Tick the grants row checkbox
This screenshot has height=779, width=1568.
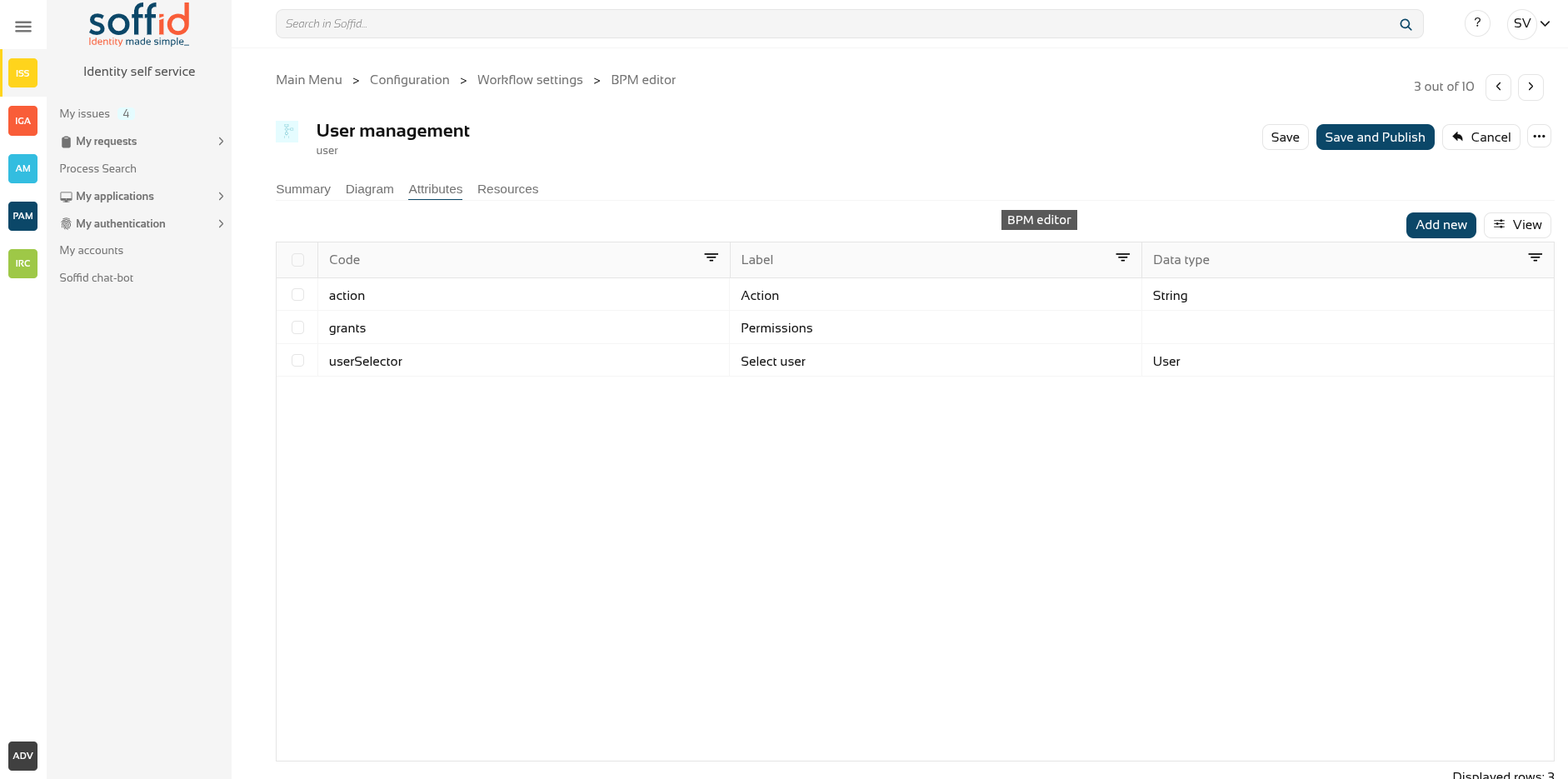[x=297, y=327]
